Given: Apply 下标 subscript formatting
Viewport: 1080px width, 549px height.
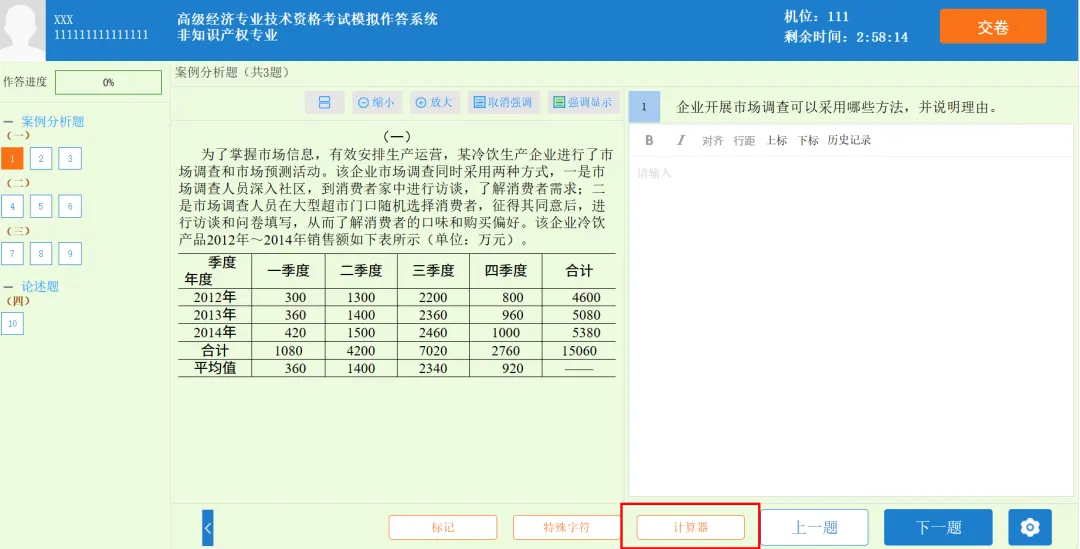Looking at the screenshot, I should click(x=808, y=141).
